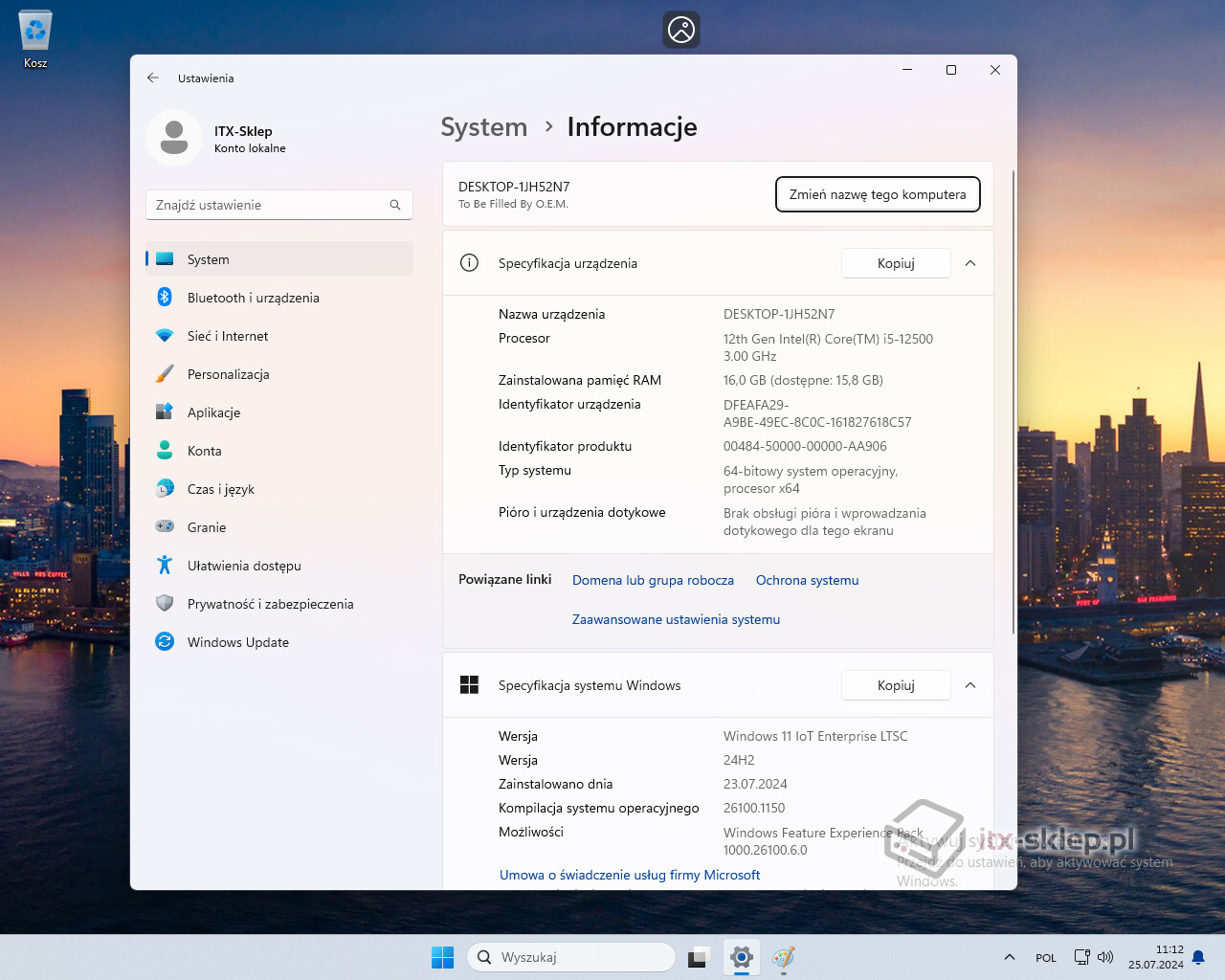Click the Konto lokalne account label

tap(250, 148)
